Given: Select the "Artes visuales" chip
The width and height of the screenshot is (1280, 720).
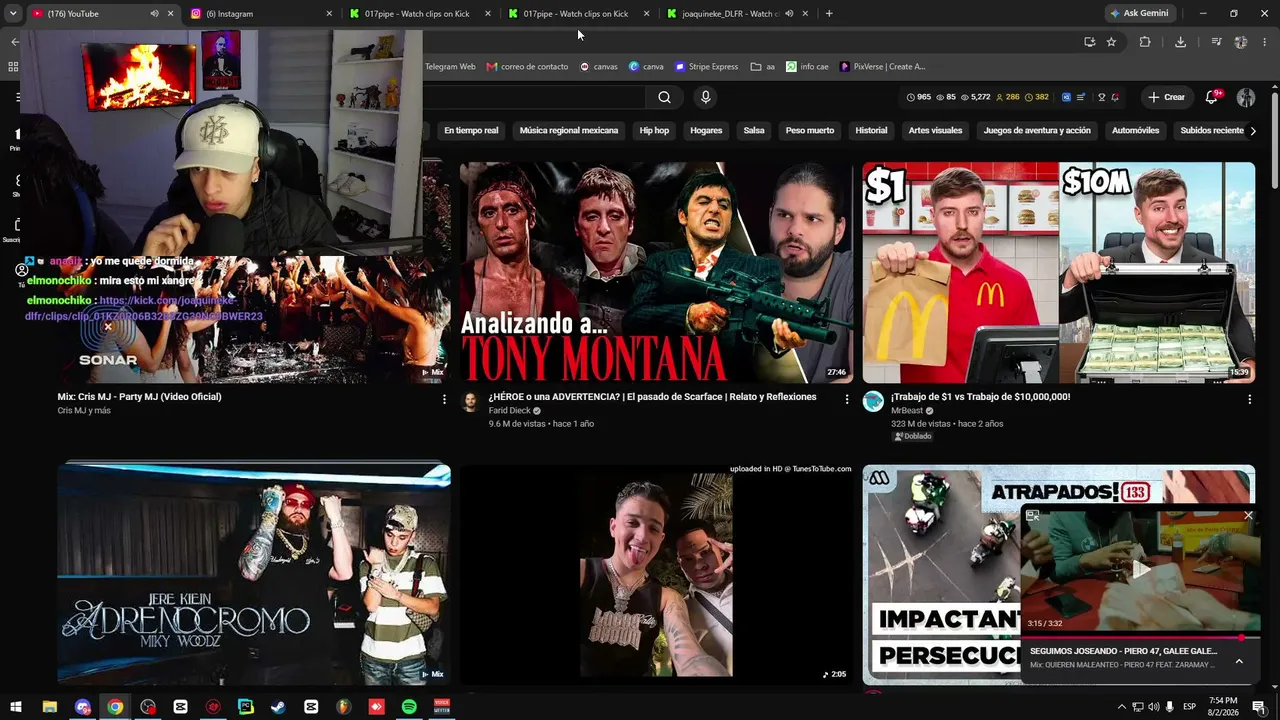Looking at the screenshot, I should click(935, 130).
